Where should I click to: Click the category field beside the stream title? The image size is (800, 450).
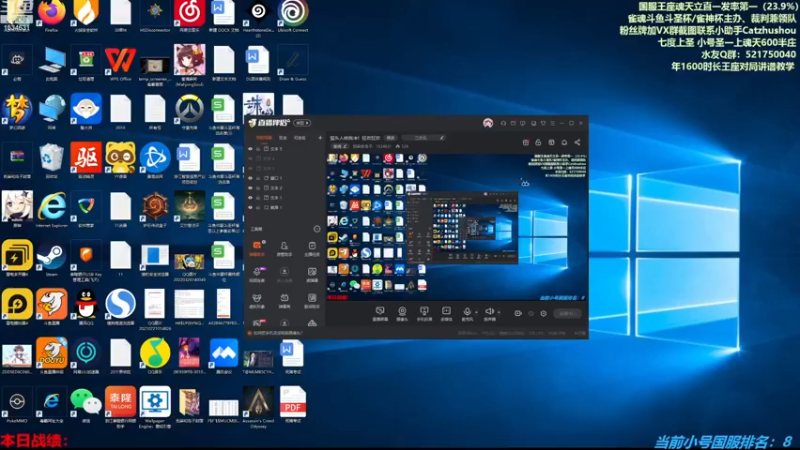(423, 138)
